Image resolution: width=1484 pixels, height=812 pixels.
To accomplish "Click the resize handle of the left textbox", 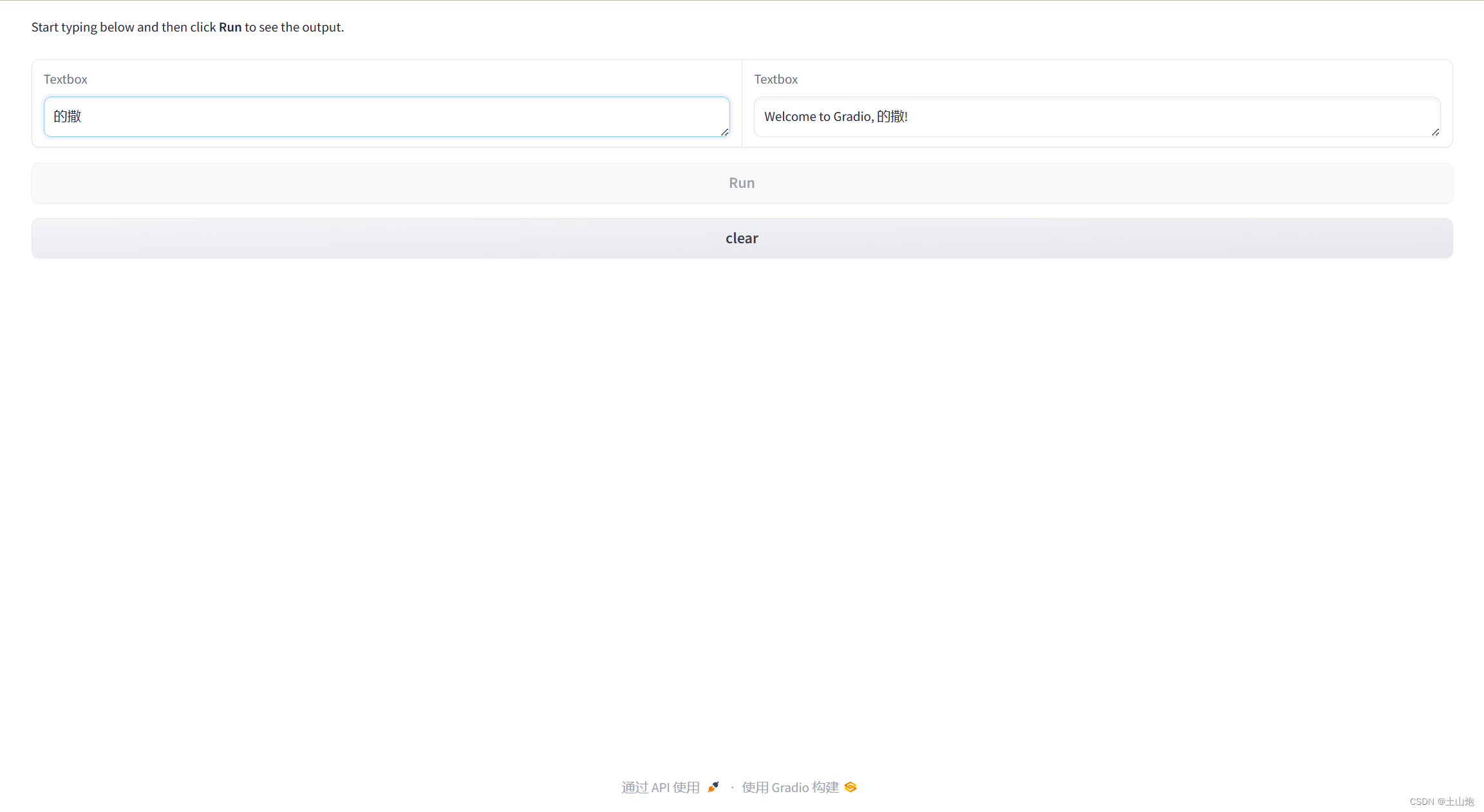I will (x=725, y=133).
